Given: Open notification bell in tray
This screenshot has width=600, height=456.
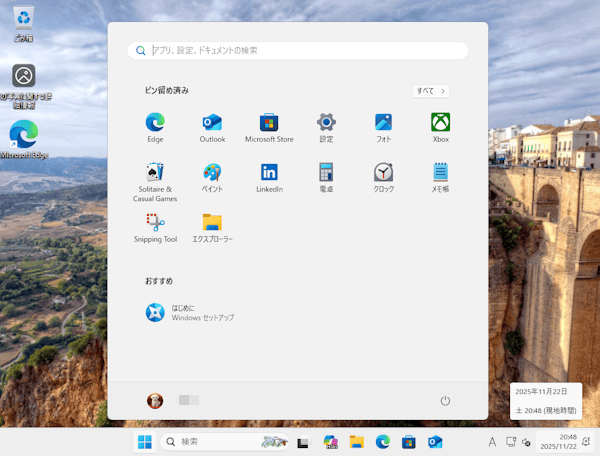Looking at the screenshot, I should point(585,442).
